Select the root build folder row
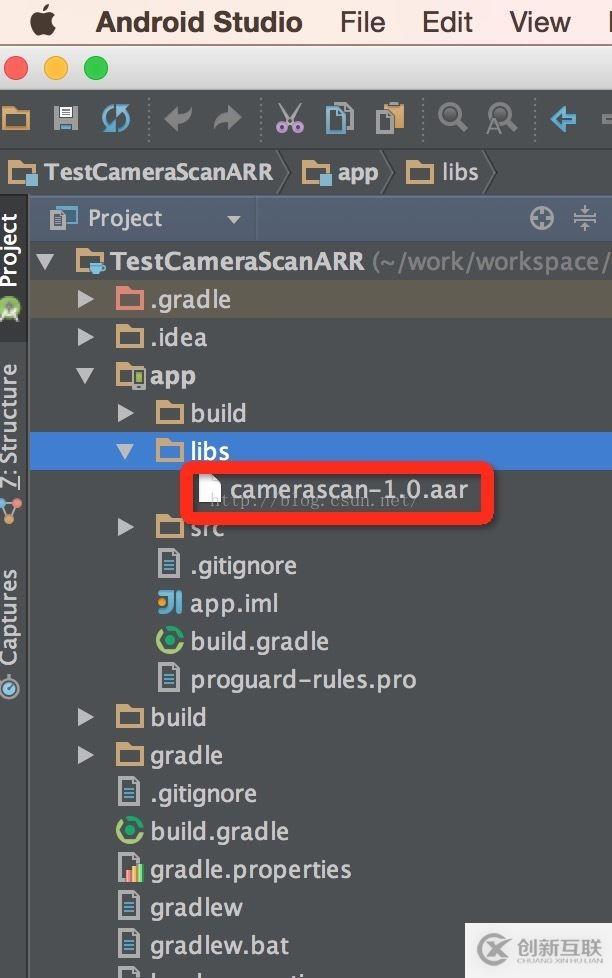 click(321, 717)
